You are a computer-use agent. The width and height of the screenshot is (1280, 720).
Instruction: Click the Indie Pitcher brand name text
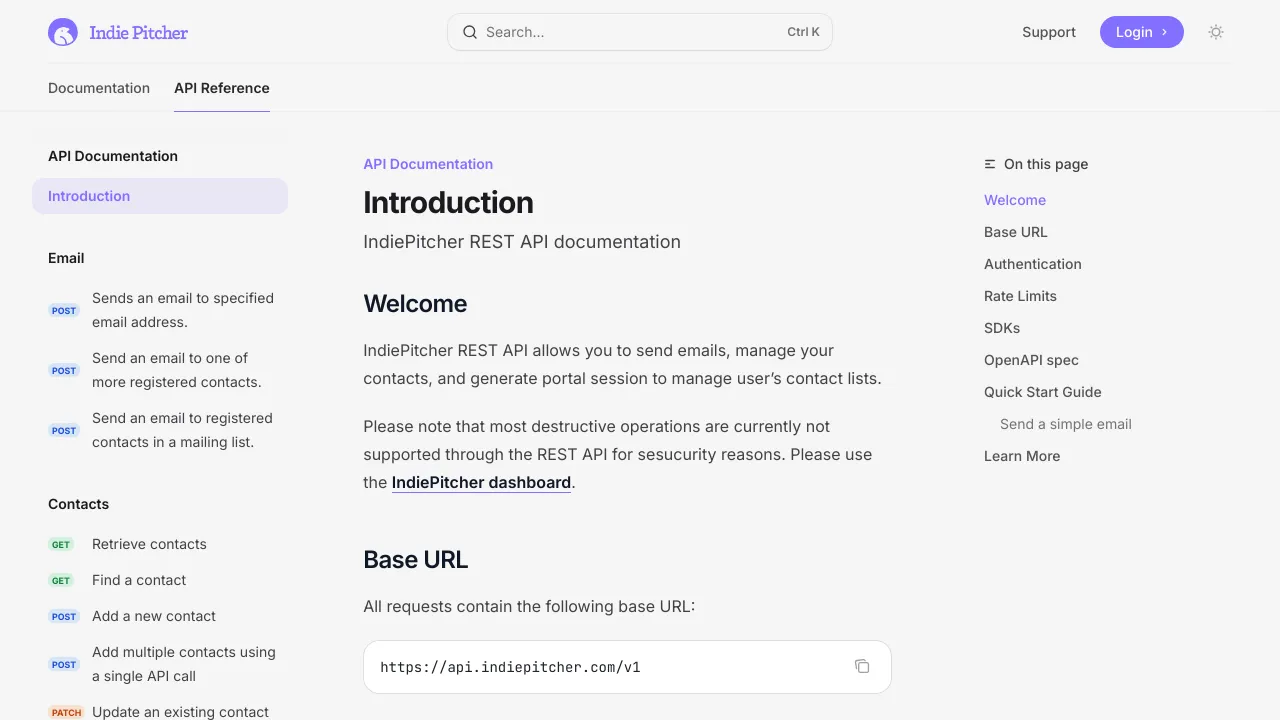click(x=138, y=32)
